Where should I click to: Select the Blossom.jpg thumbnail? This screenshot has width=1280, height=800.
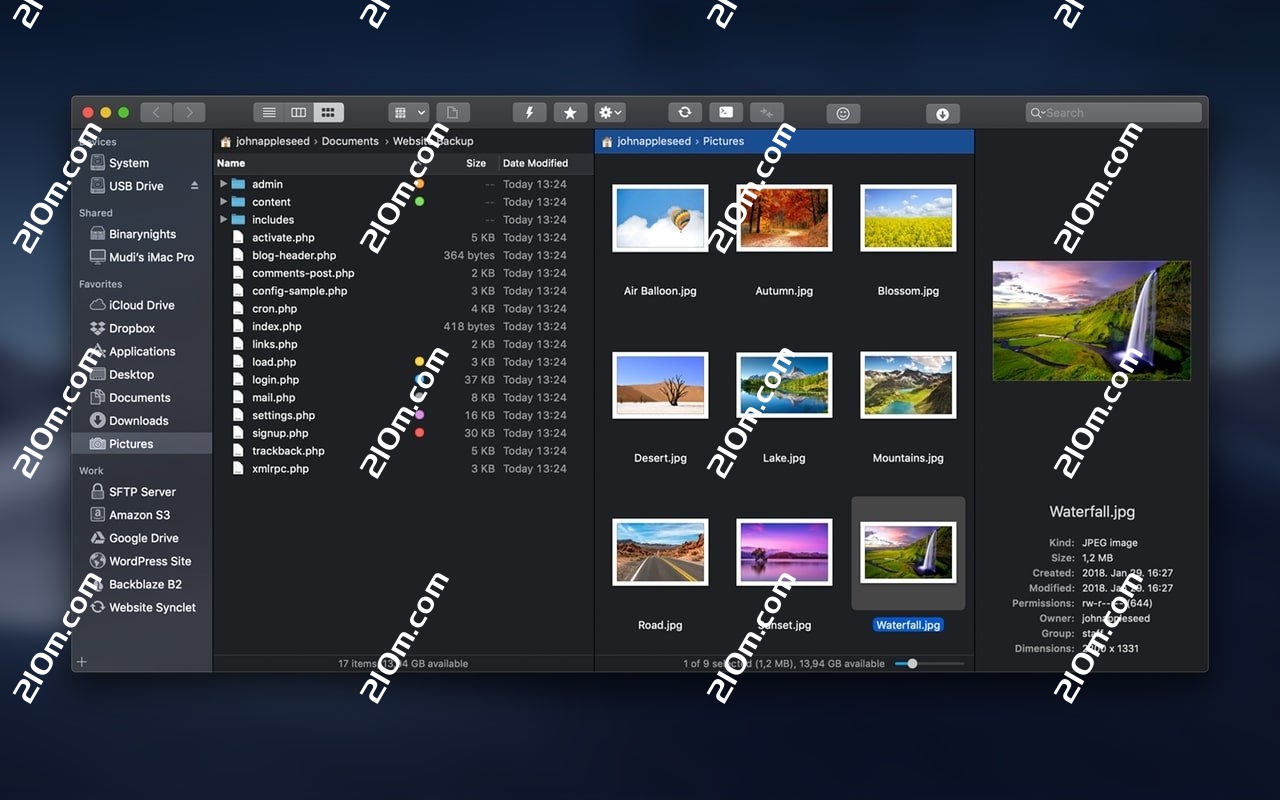(908, 218)
